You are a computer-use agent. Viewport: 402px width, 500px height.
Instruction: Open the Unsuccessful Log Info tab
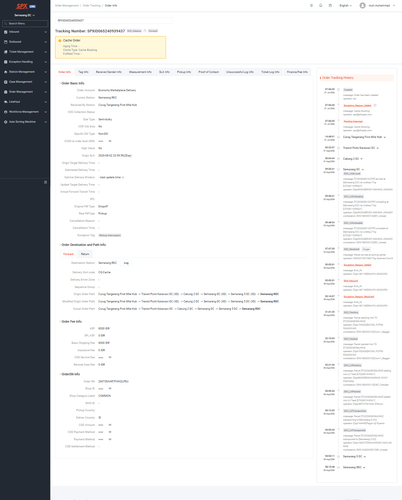(x=240, y=72)
